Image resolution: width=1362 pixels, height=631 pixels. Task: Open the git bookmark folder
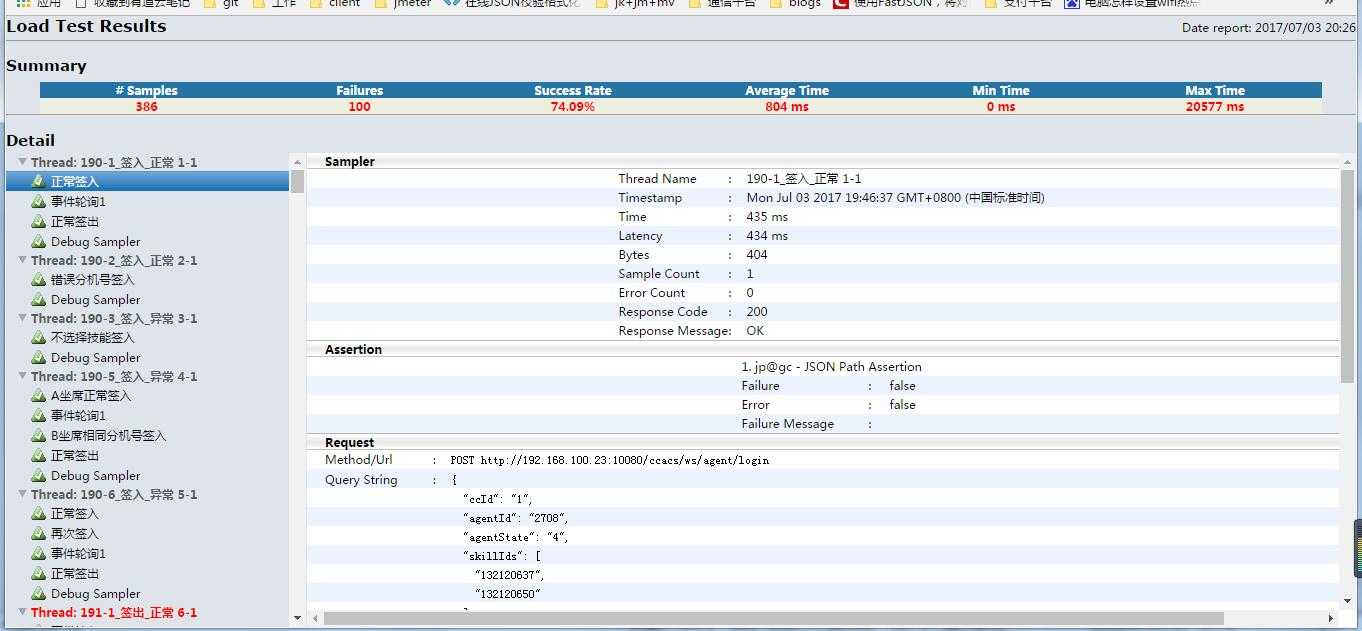221,4
